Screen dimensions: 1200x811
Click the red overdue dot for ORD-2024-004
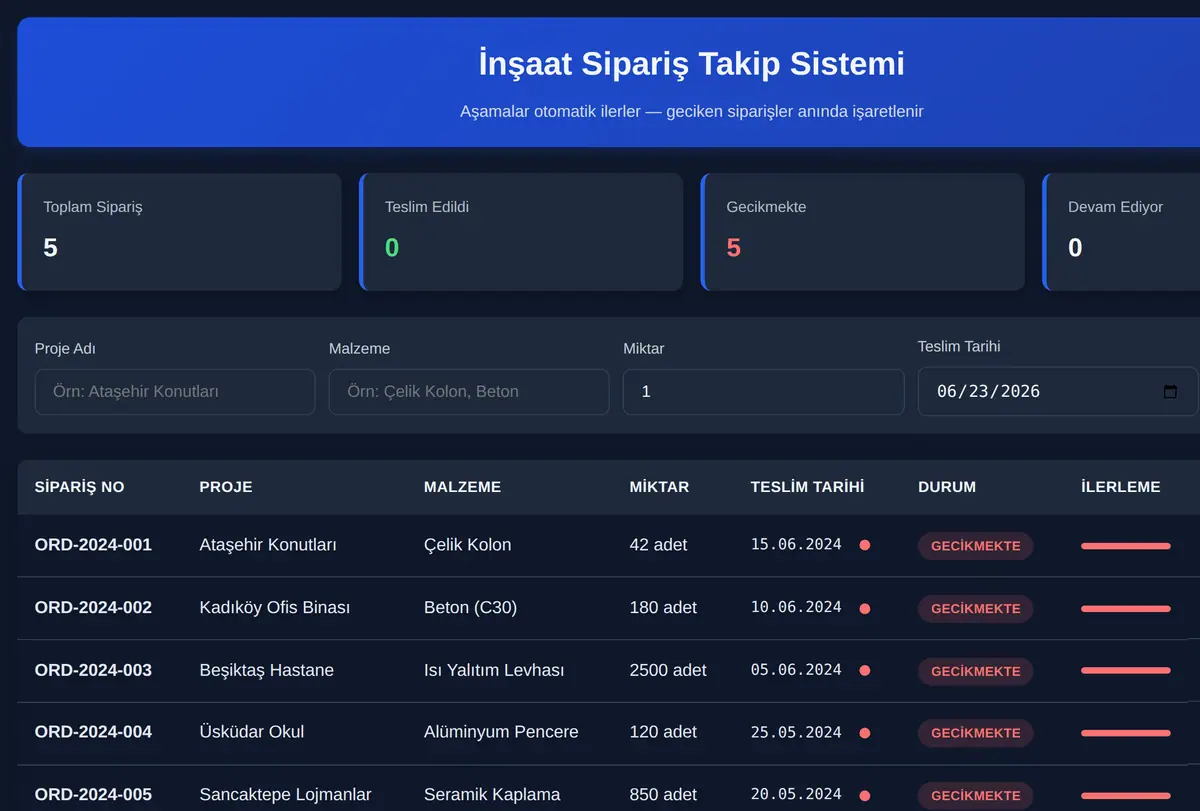(x=865, y=733)
